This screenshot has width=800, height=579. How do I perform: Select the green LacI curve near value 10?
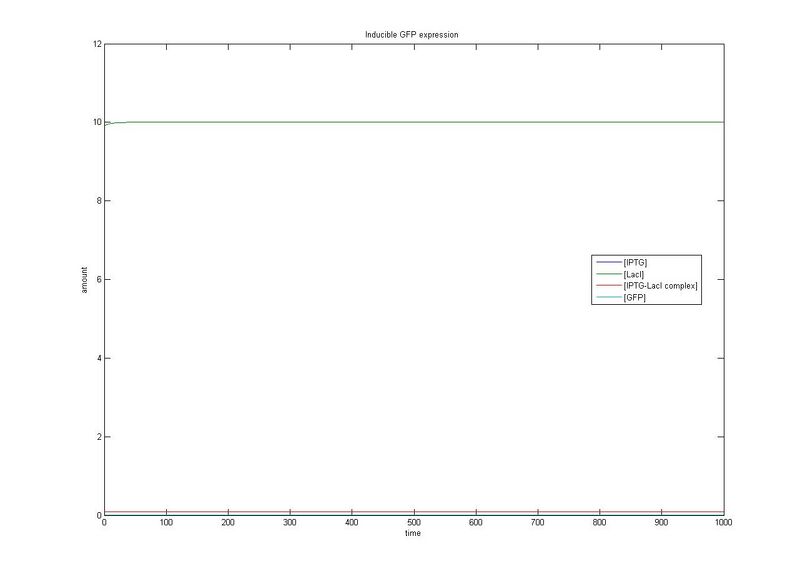coord(400,122)
